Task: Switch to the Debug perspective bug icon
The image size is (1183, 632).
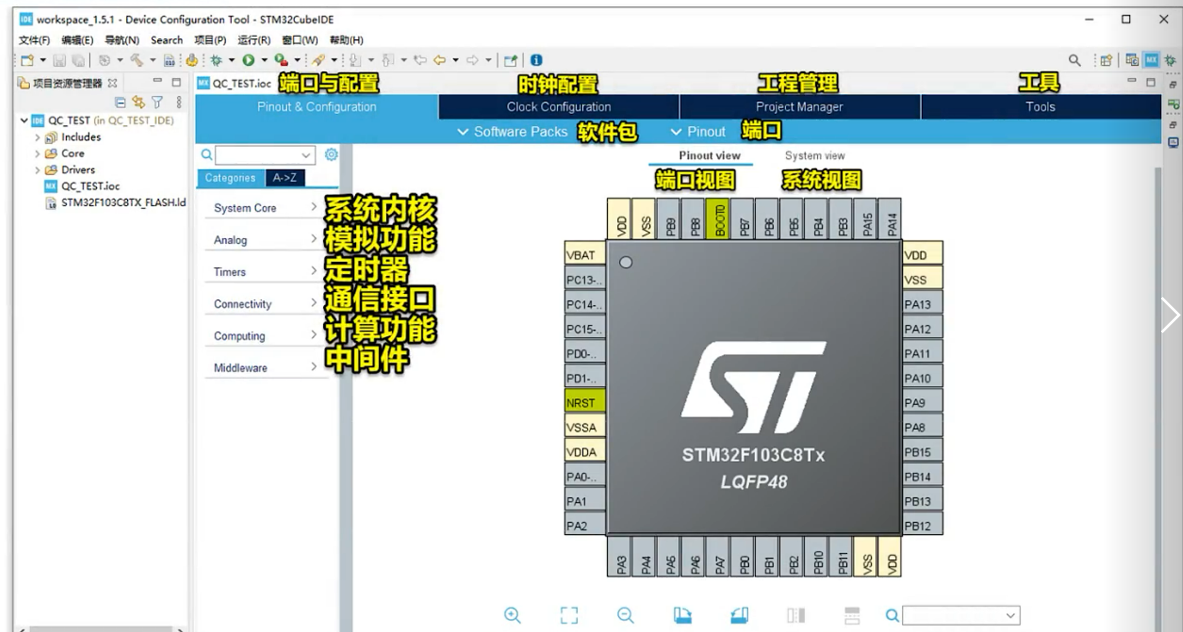Action: (x=1170, y=60)
